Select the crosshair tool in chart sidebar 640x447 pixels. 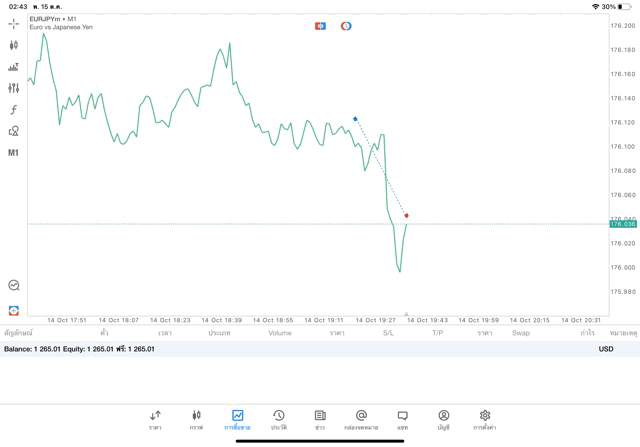[14, 23]
